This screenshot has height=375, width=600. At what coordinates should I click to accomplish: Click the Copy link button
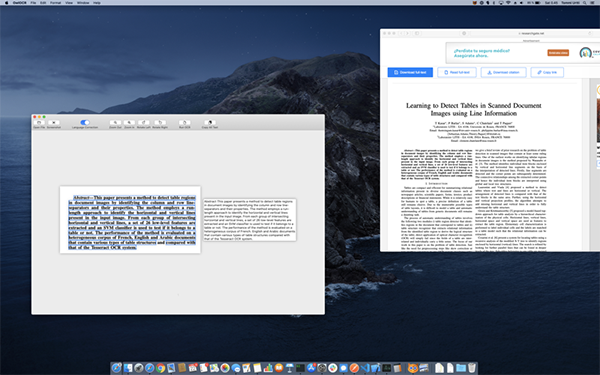click(547, 72)
